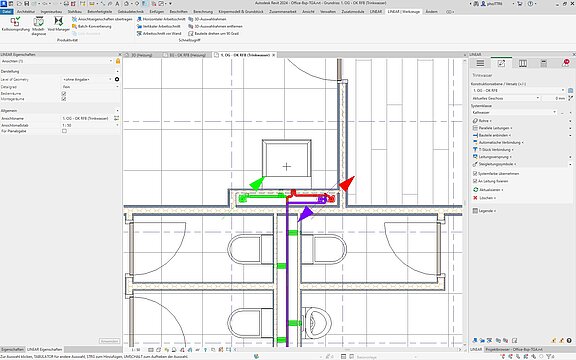Click Arbeitsschnitt vor Wand
Image resolution: width=576 pixels, height=360 pixels.
159,33
